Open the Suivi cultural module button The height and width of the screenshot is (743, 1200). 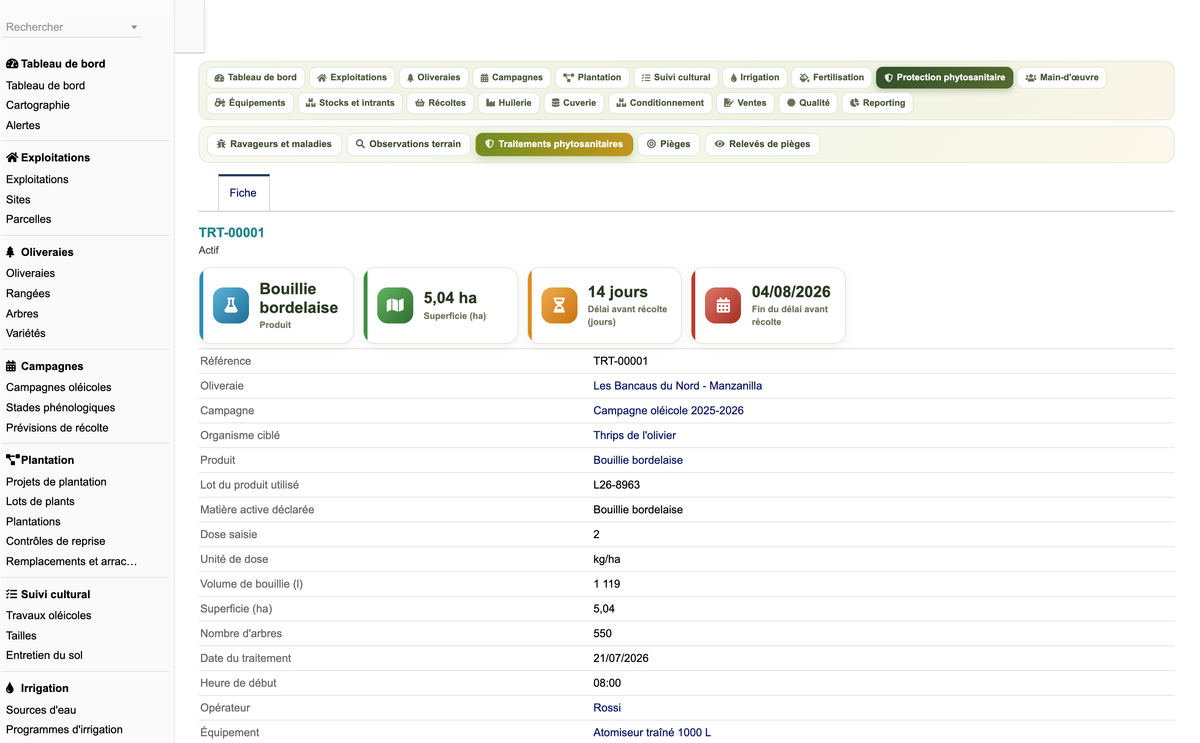(x=676, y=77)
